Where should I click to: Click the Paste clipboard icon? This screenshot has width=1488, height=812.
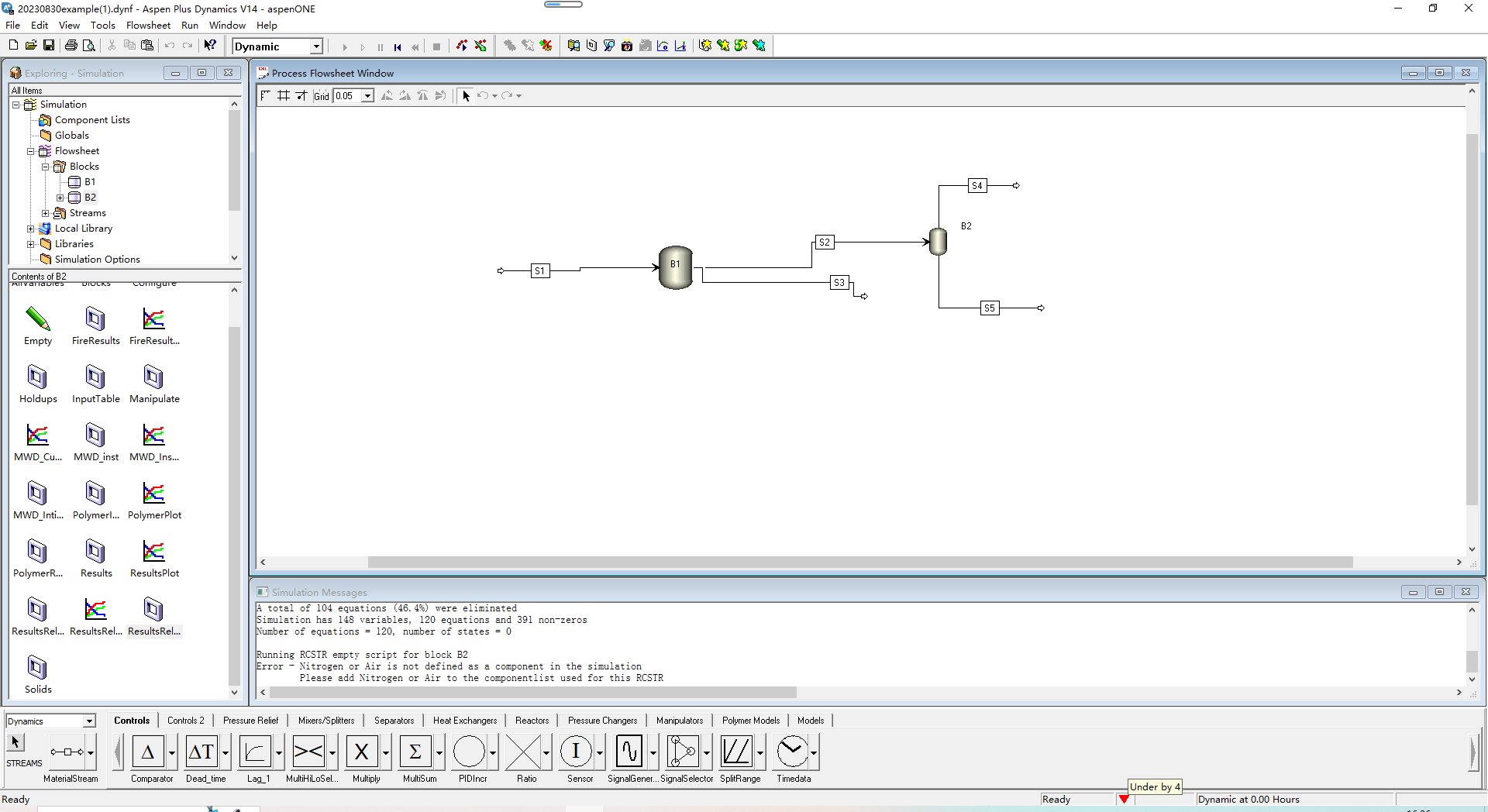pos(147,46)
